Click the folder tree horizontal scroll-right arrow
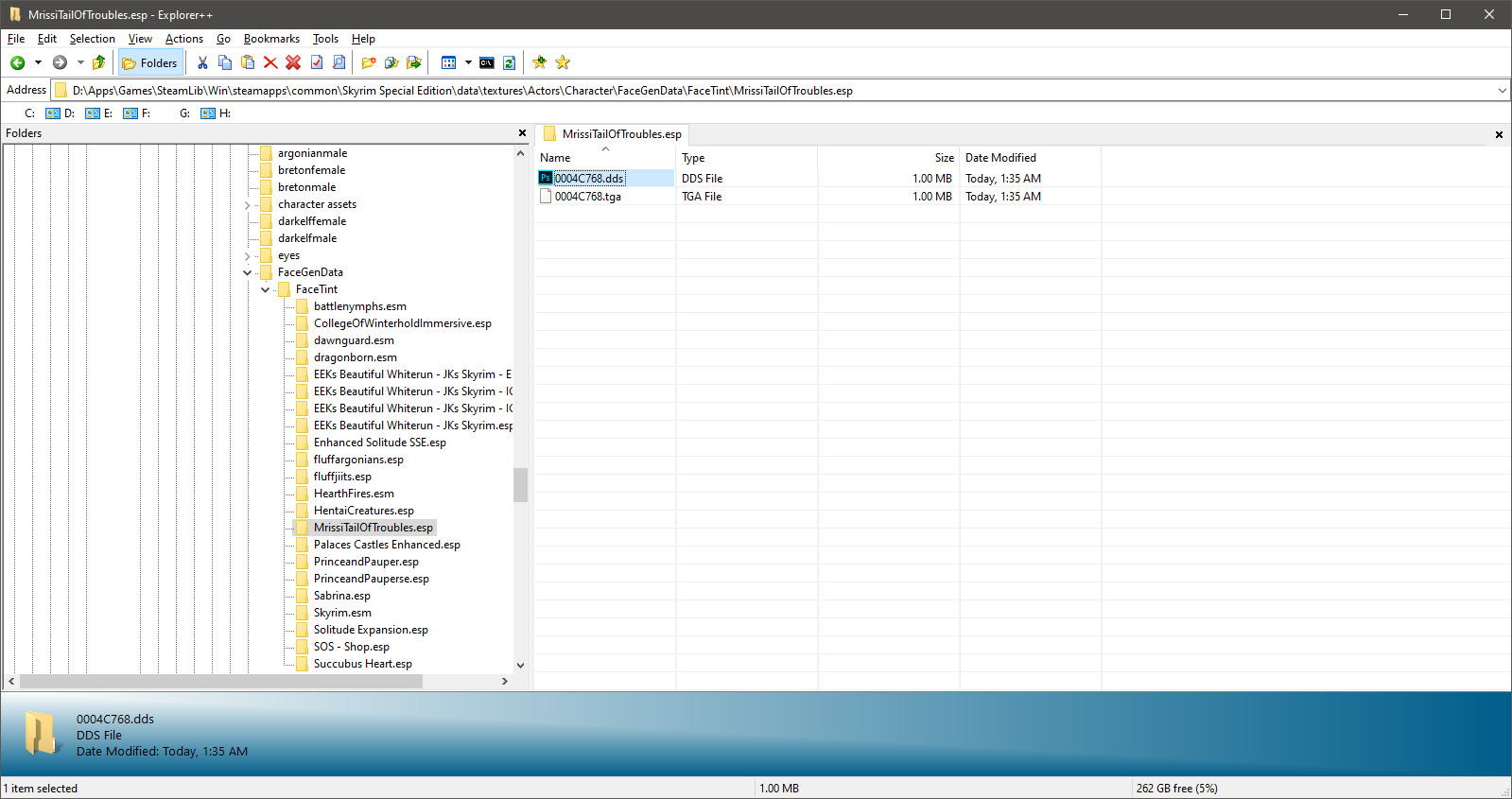This screenshot has width=1512, height=799. click(x=505, y=681)
